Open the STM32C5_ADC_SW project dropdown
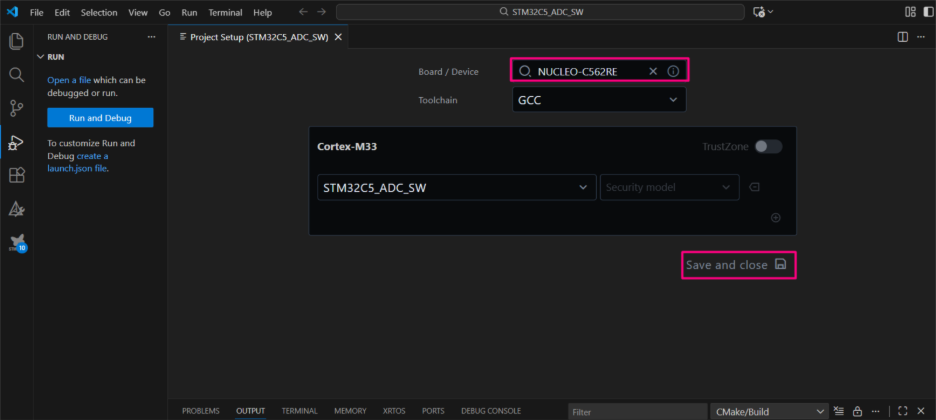Screen dimensions: 936x420 click(457, 187)
